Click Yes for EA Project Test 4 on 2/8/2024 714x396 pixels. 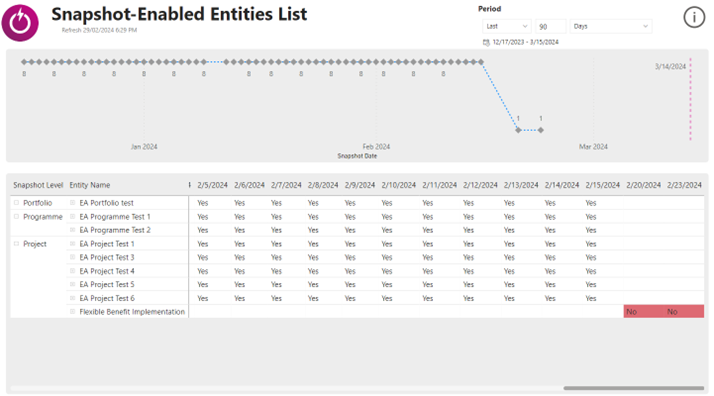[313, 271]
